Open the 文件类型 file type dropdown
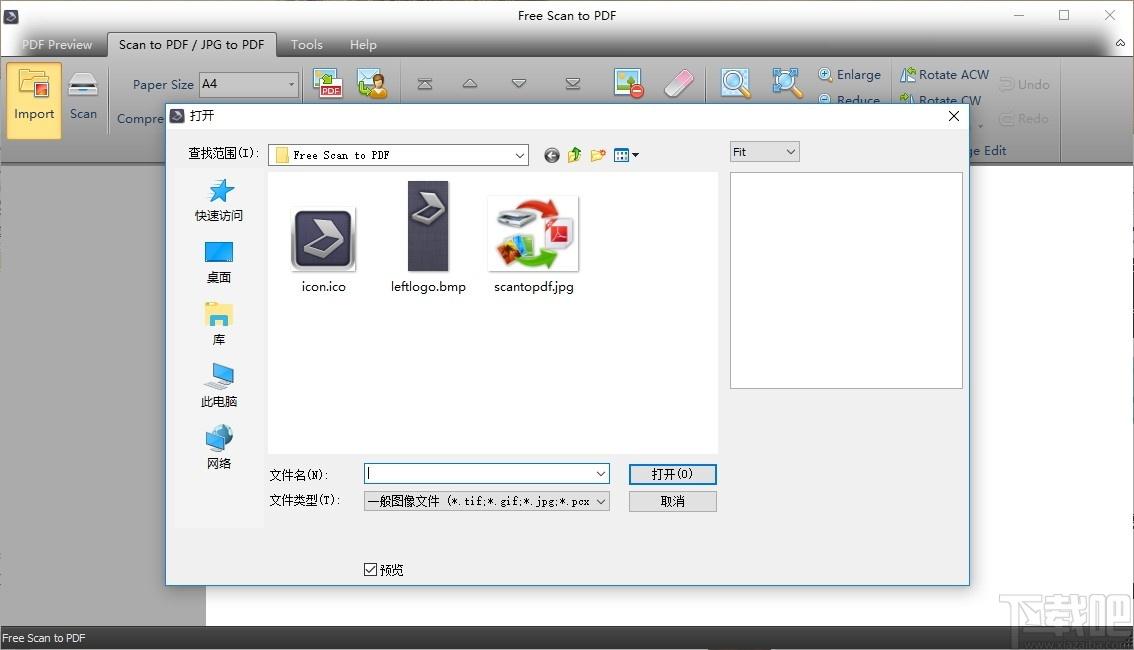Image resolution: width=1134 pixels, height=650 pixels. click(487, 501)
